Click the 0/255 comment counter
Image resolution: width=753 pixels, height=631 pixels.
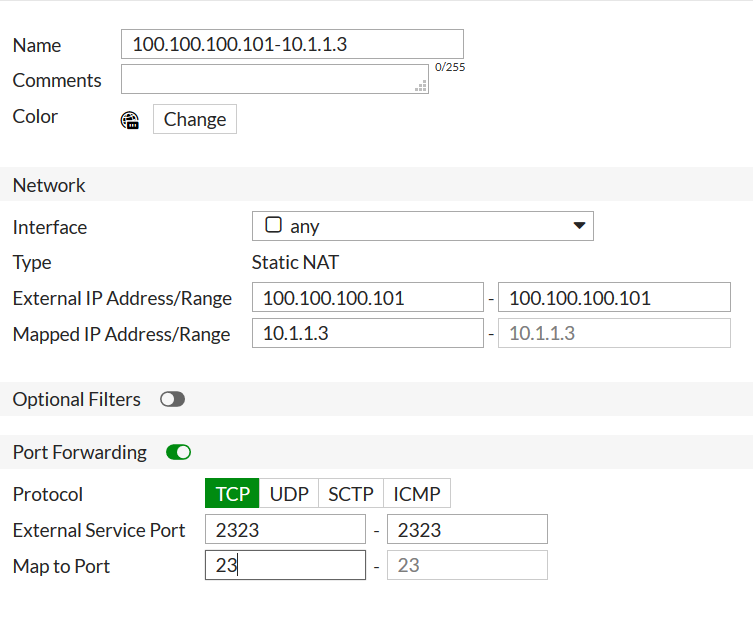pos(450,67)
